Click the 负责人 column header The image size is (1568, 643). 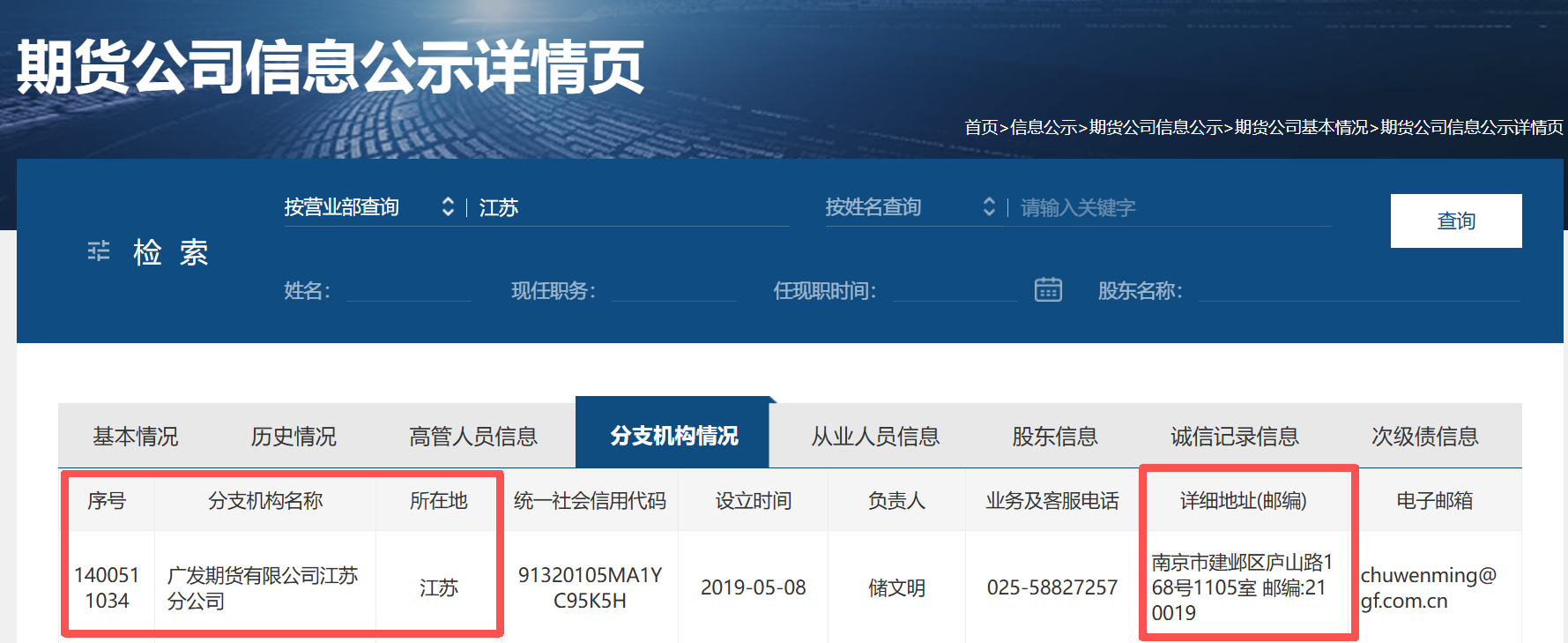[x=896, y=500]
